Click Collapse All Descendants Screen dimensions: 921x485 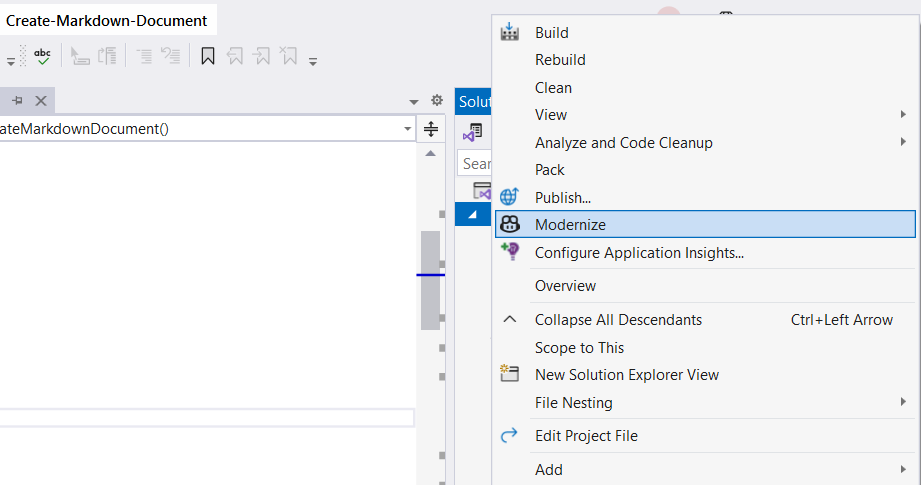click(x=705, y=320)
